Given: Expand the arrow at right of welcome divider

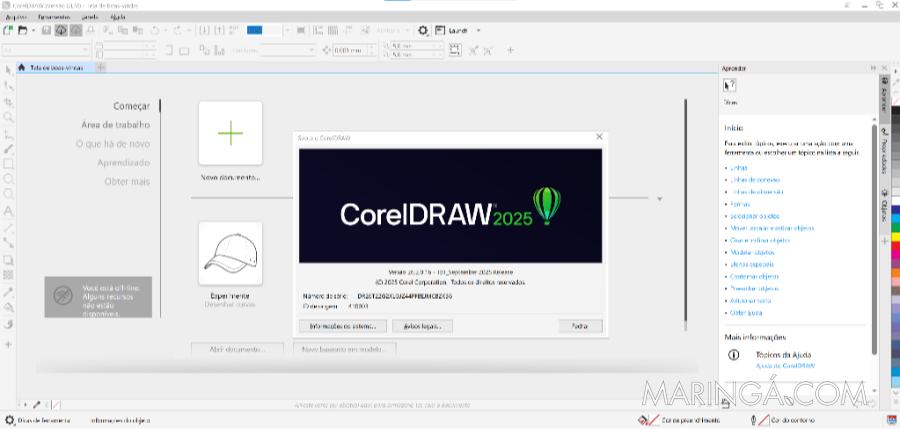Looking at the screenshot, I should (660, 199).
